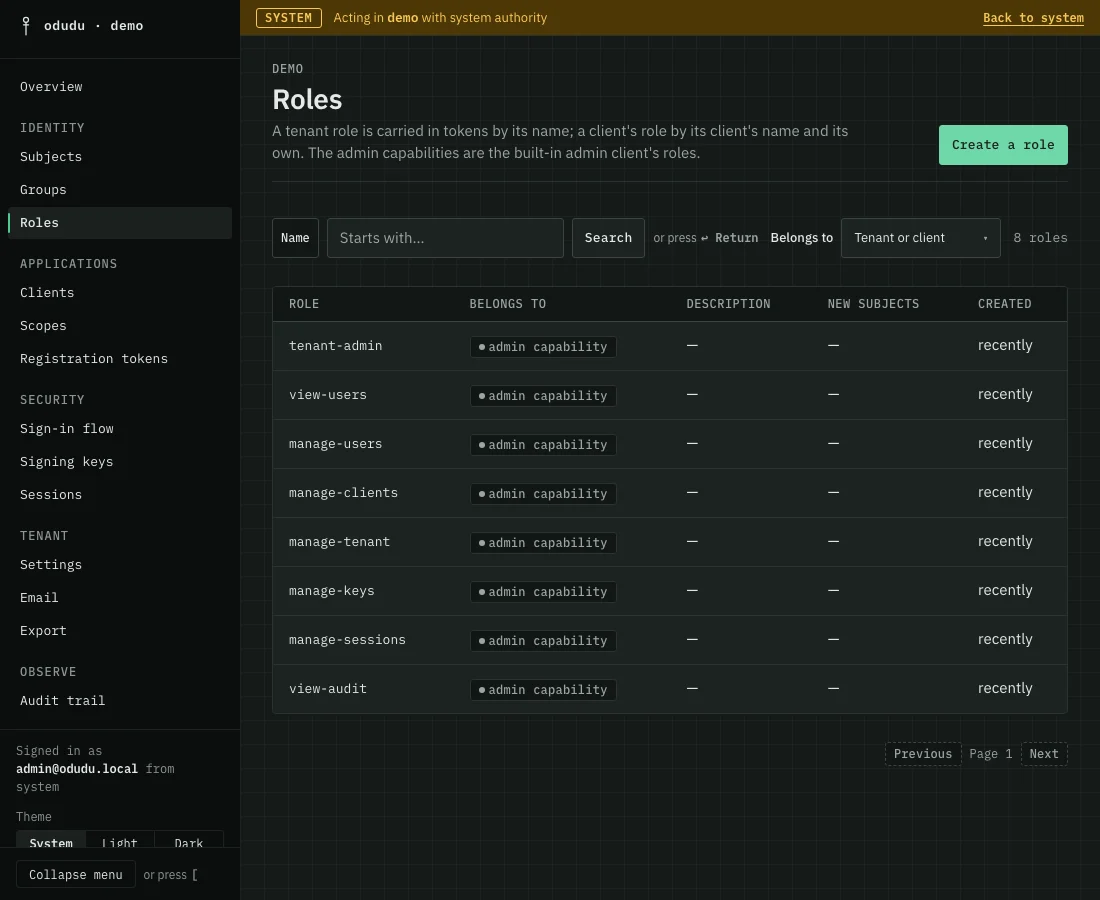Click the CREATED column header

(x=1005, y=304)
